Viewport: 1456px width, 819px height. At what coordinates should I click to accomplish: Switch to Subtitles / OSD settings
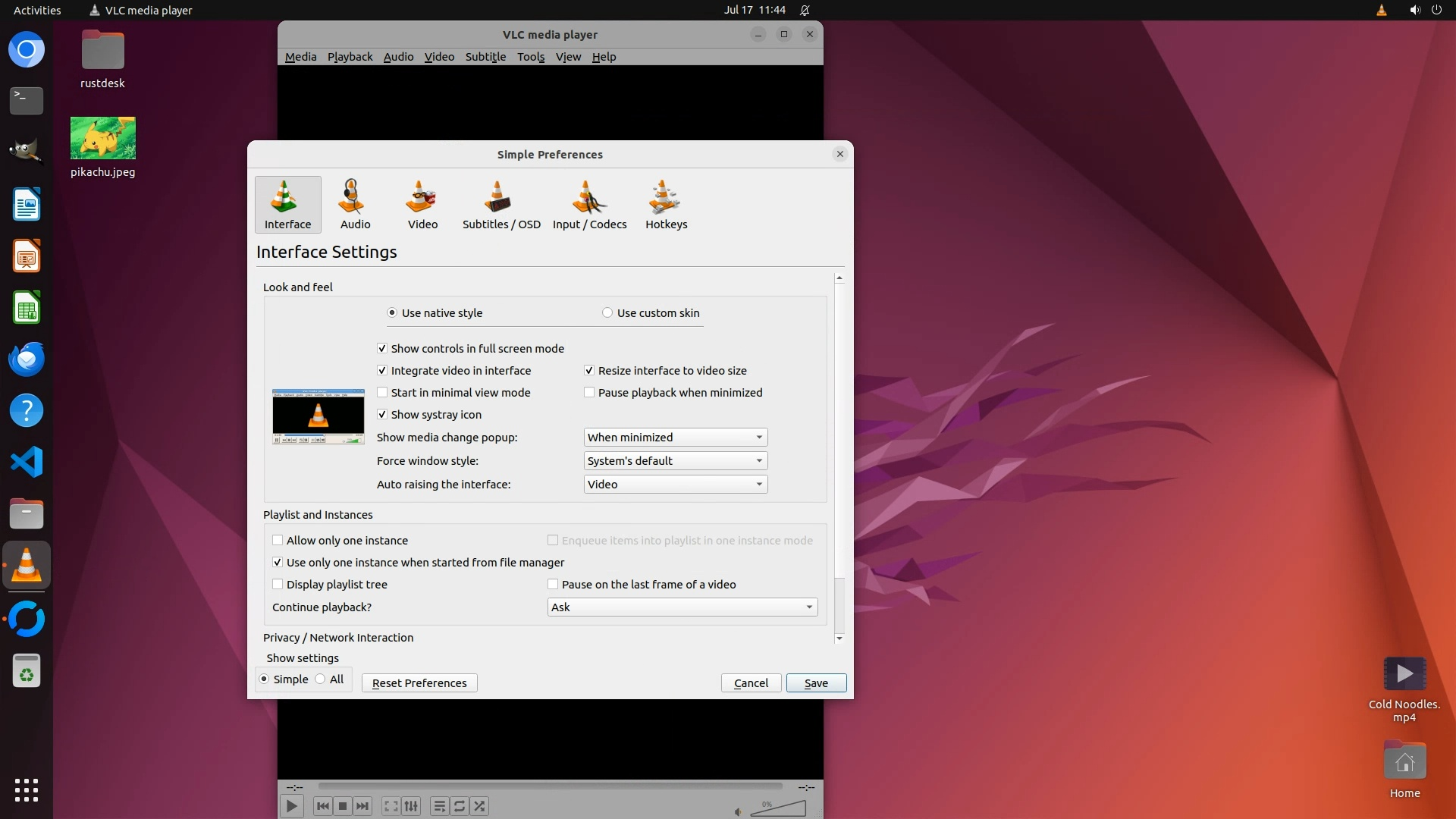coord(501,205)
